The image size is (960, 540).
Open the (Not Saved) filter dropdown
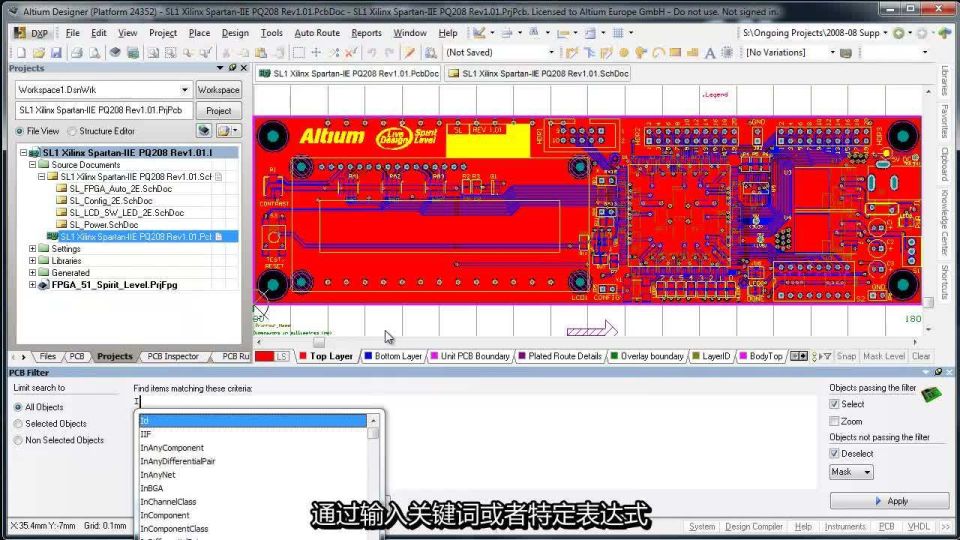pyautogui.click(x=551, y=53)
